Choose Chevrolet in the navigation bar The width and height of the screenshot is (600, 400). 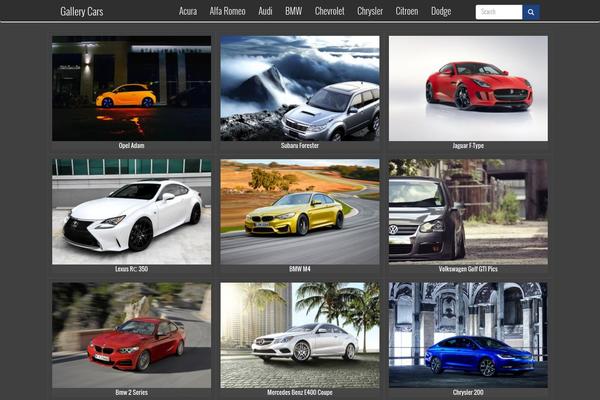click(329, 11)
